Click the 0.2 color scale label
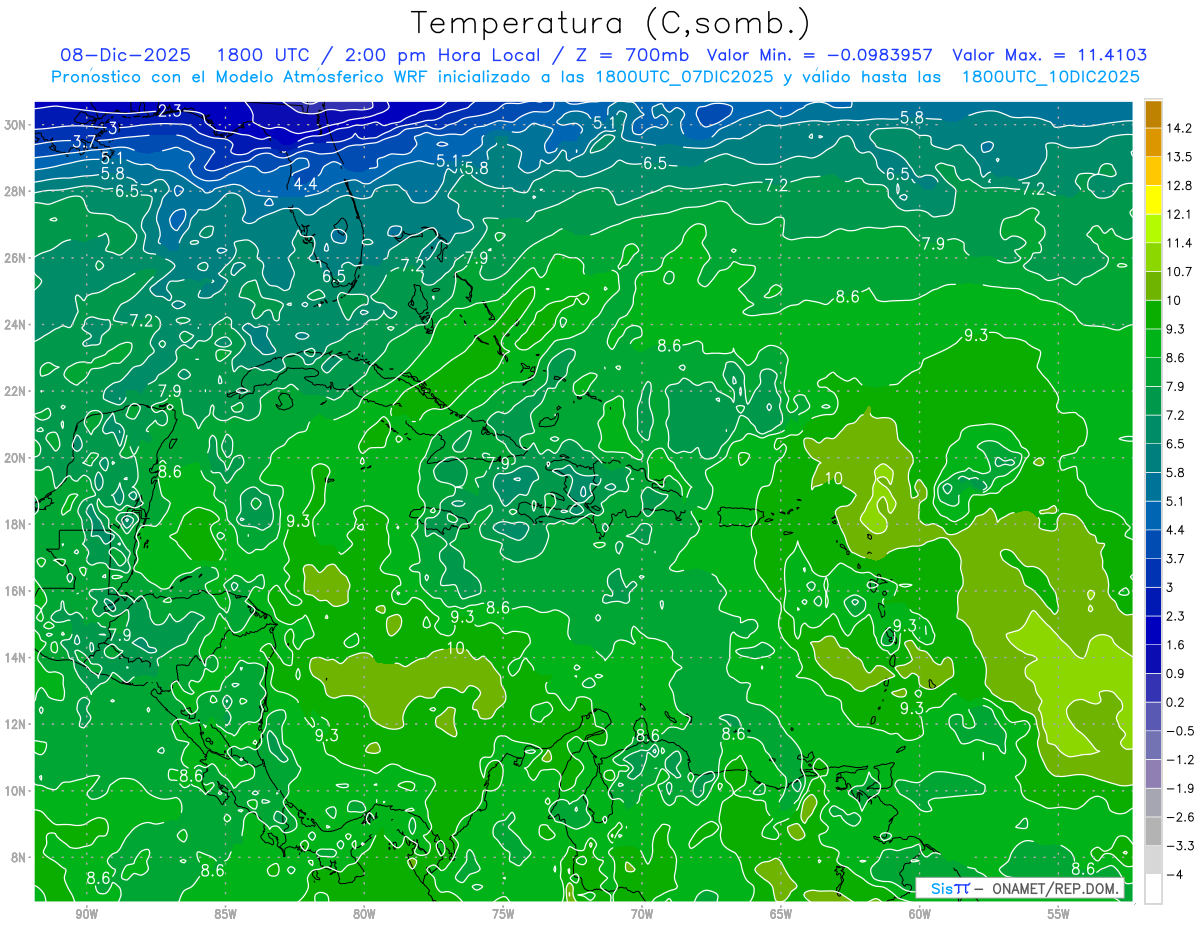Screen dimensions: 1200x927 click(x=1175, y=703)
